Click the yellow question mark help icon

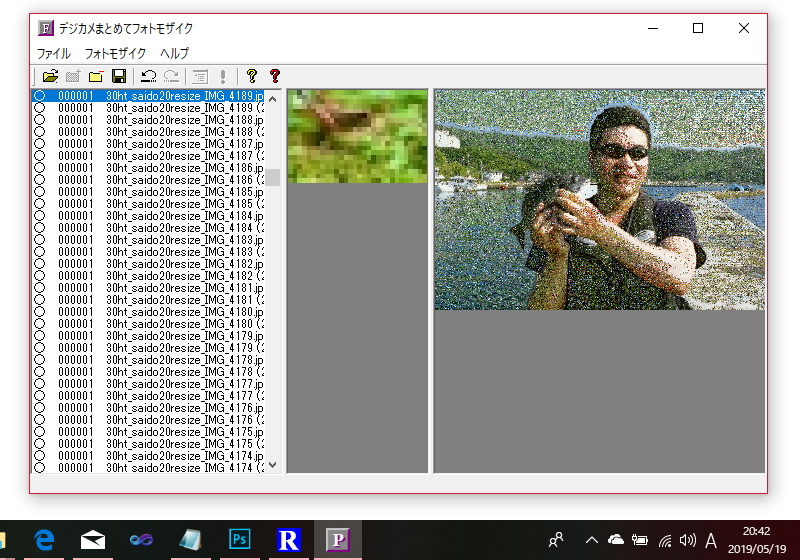[252, 77]
